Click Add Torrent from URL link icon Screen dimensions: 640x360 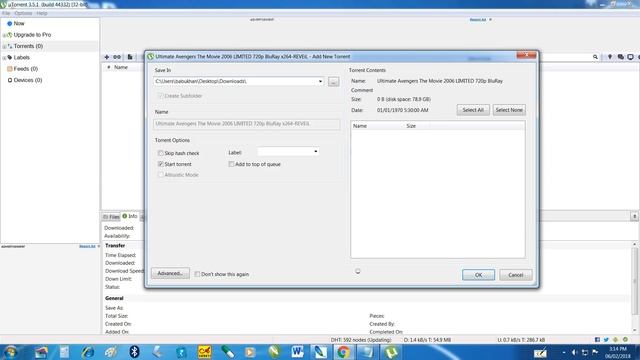tap(117, 57)
